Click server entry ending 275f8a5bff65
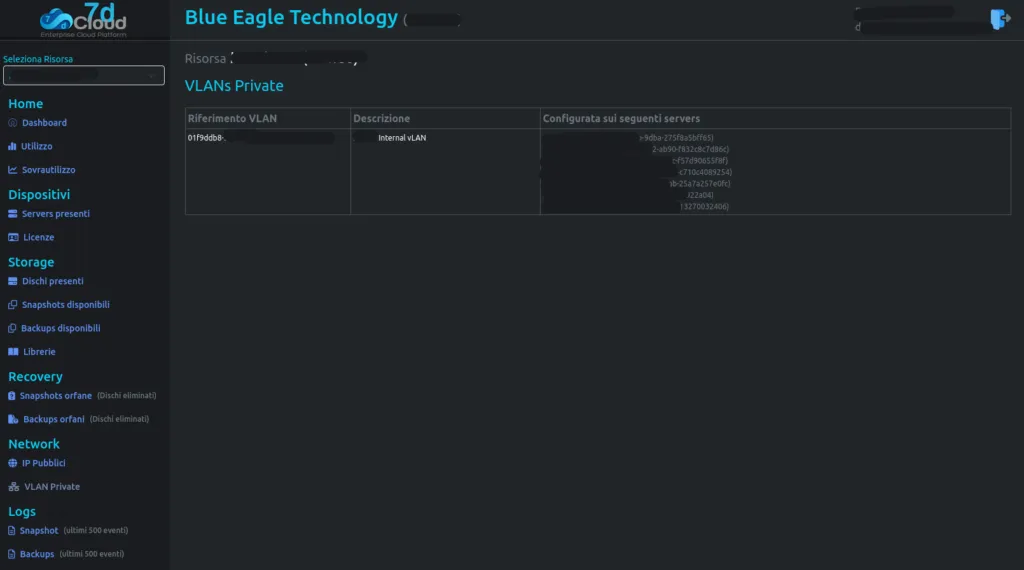The width and height of the screenshot is (1024, 570). [x=676, y=138]
